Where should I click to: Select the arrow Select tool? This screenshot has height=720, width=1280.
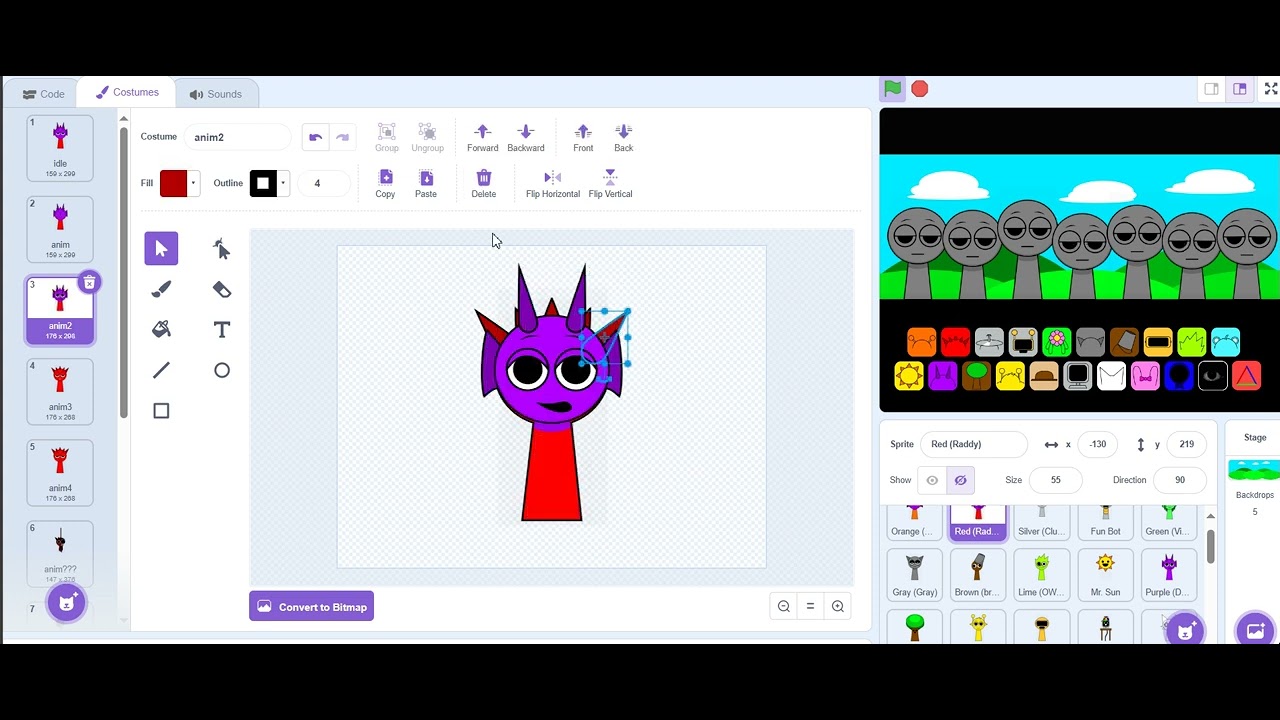click(161, 249)
